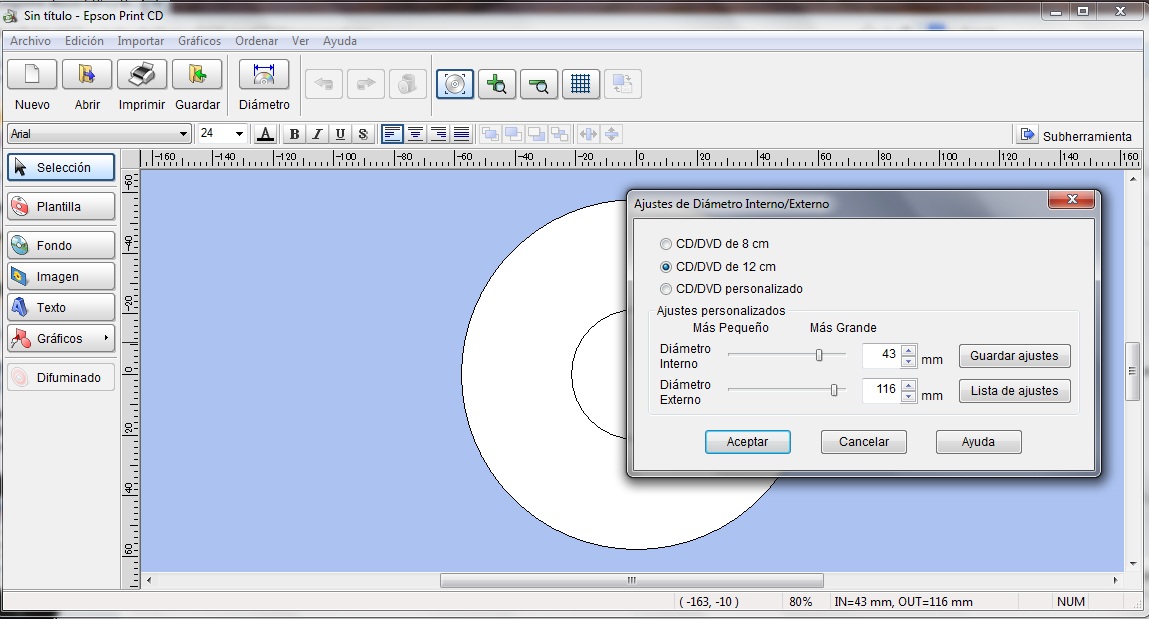Image resolution: width=1149 pixels, height=619 pixels.
Task: Increase Diámetro Externo with up arrow
Action: pos(909,385)
